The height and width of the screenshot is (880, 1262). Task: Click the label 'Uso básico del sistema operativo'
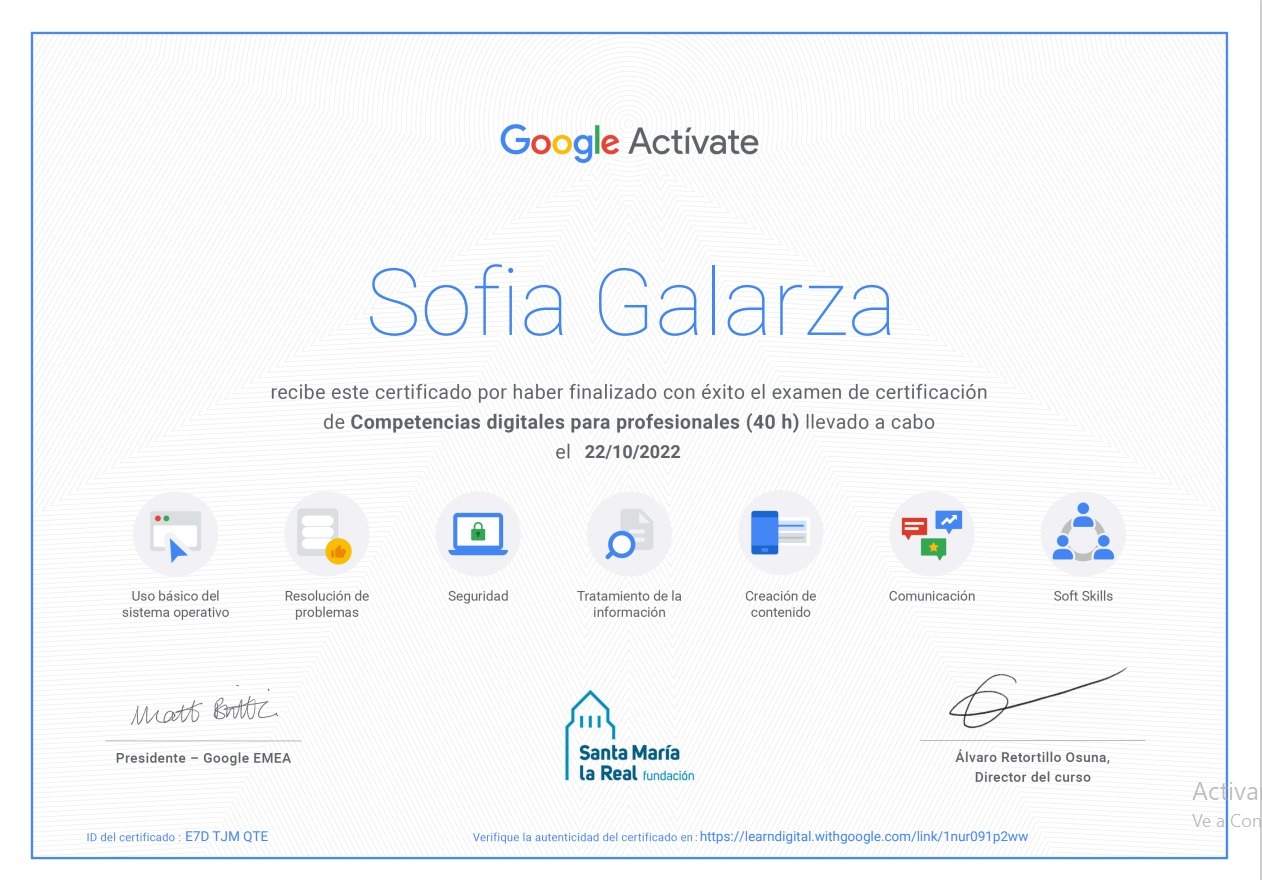click(176, 604)
